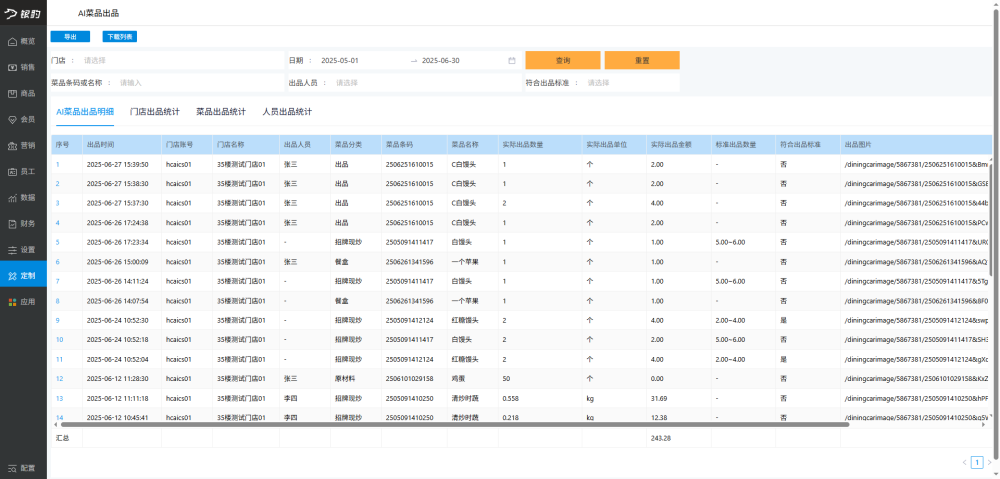The image size is (1000, 479).
Task: Click the 银豹 logo at top left
Action: (24, 13)
